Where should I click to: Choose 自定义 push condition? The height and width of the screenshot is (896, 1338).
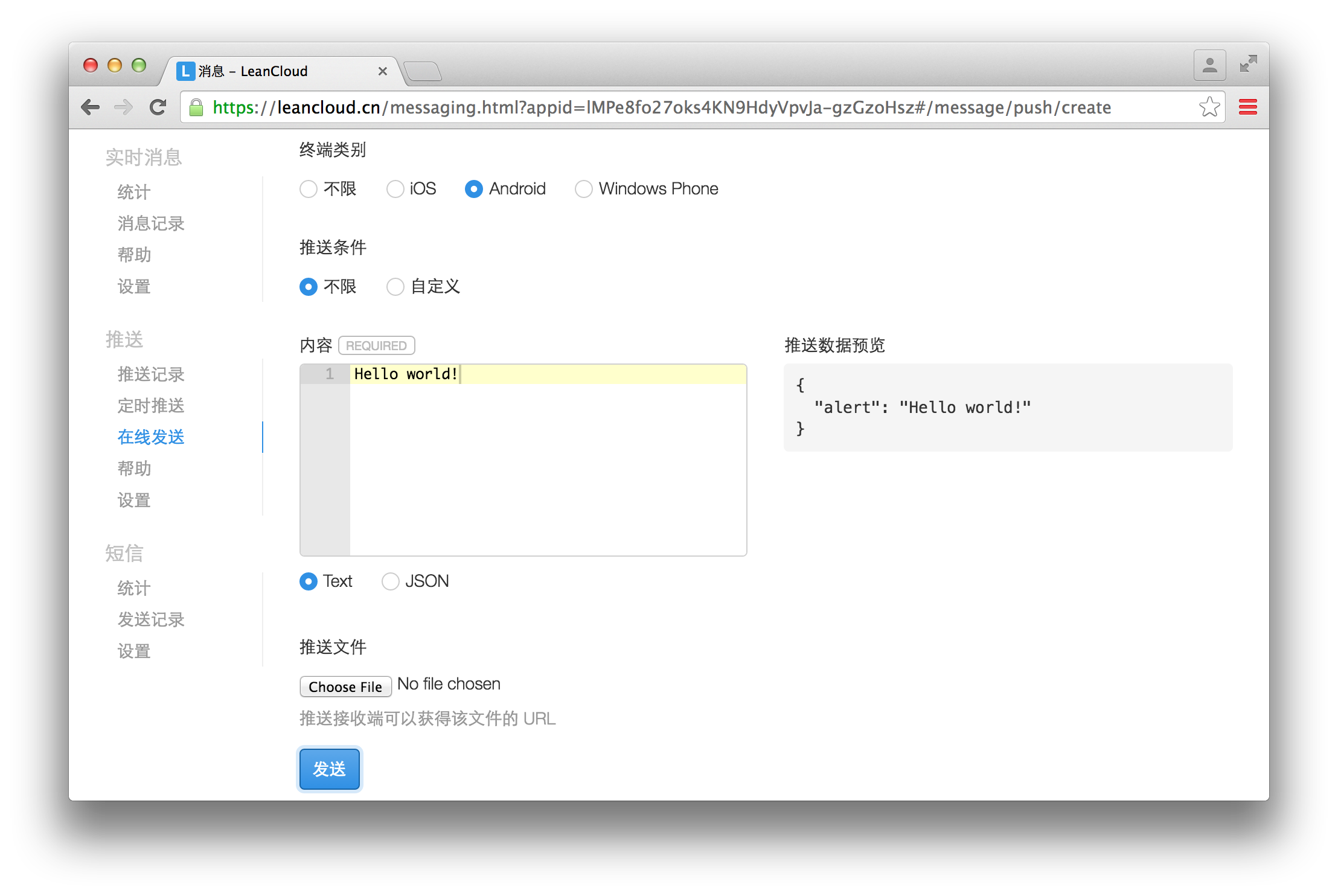coord(395,287)
